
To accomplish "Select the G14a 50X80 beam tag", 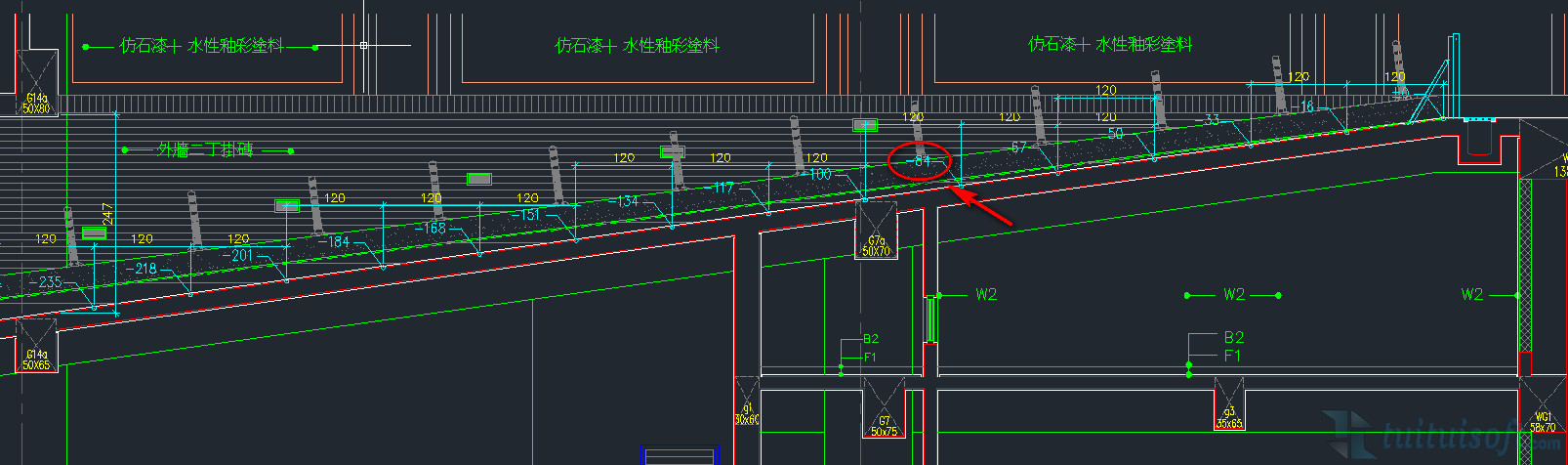I will coord(37,104).
